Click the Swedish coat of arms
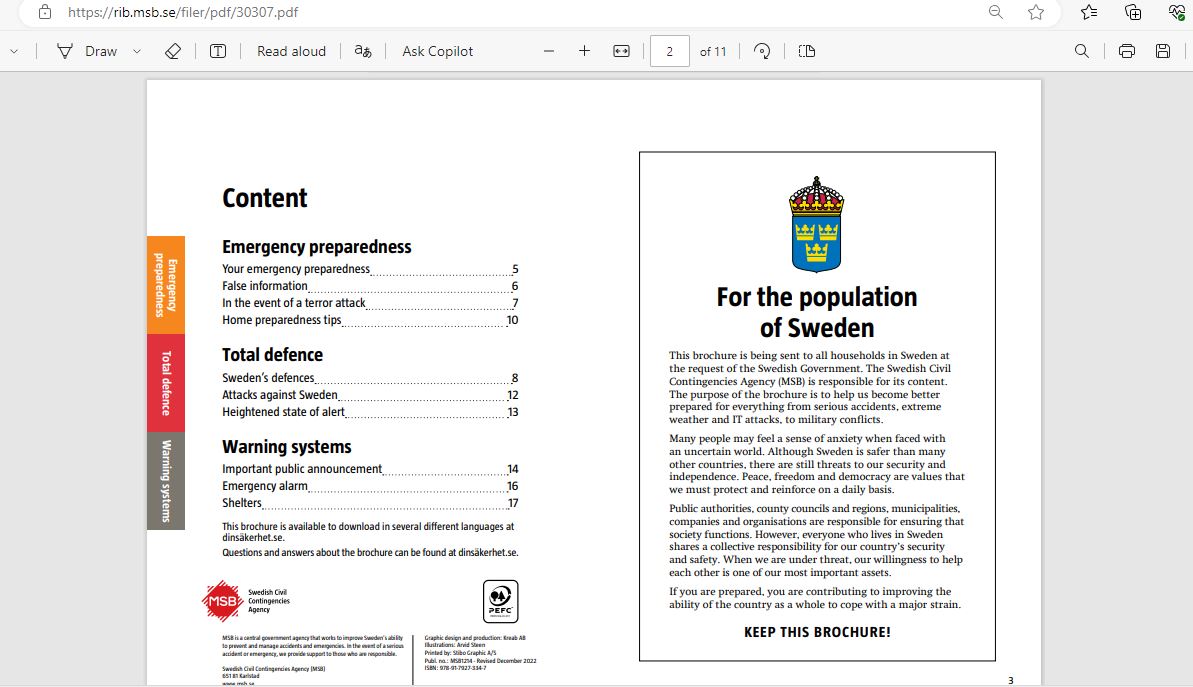The image size is (1193, 687). pos(816,224)
